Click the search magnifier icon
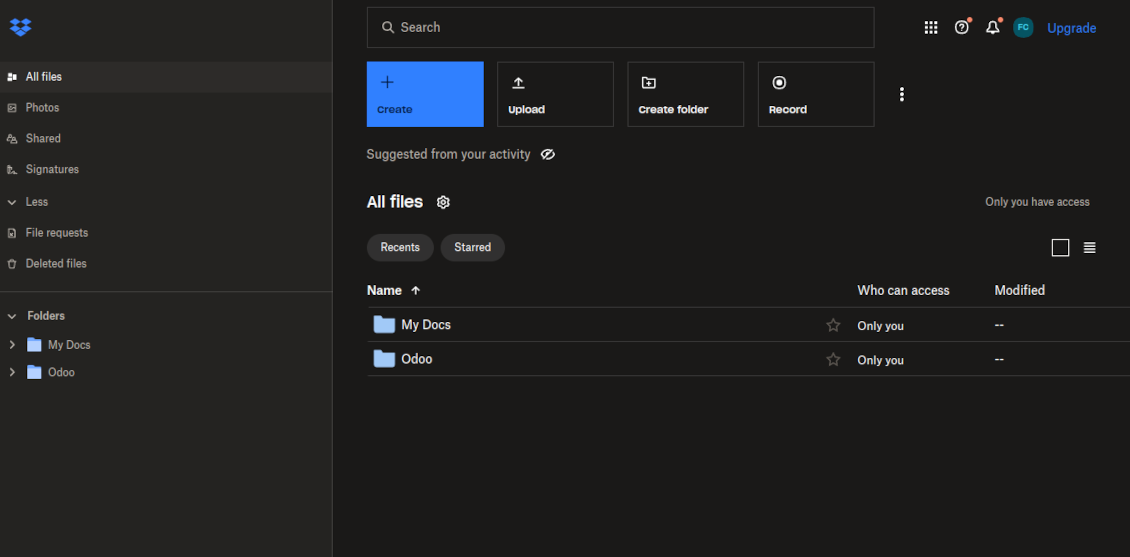Image resolution: width=1130 pixels, height=557 pixels. 388,27
